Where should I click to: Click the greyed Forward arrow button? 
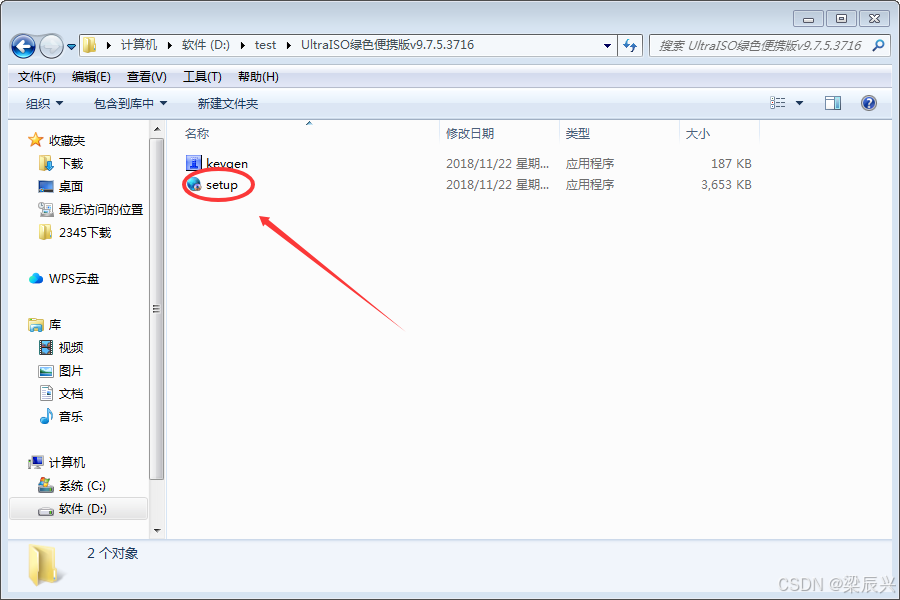(x=51, y=47)
